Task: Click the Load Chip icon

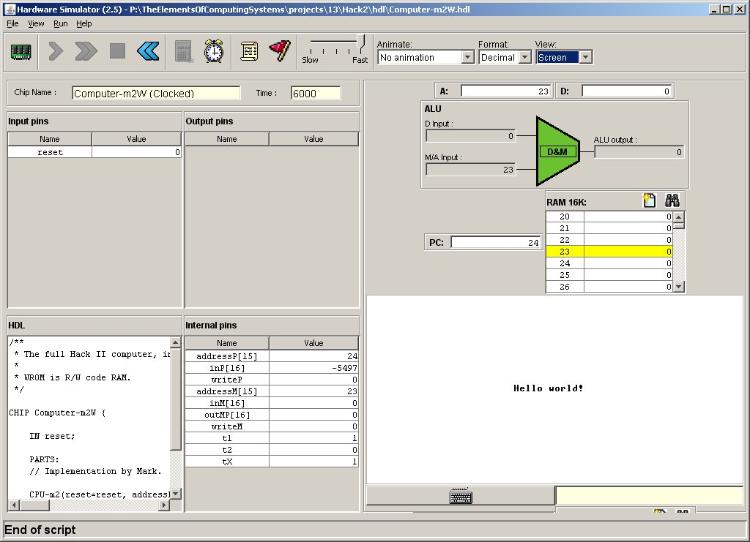Action: (x=21, y=51)
